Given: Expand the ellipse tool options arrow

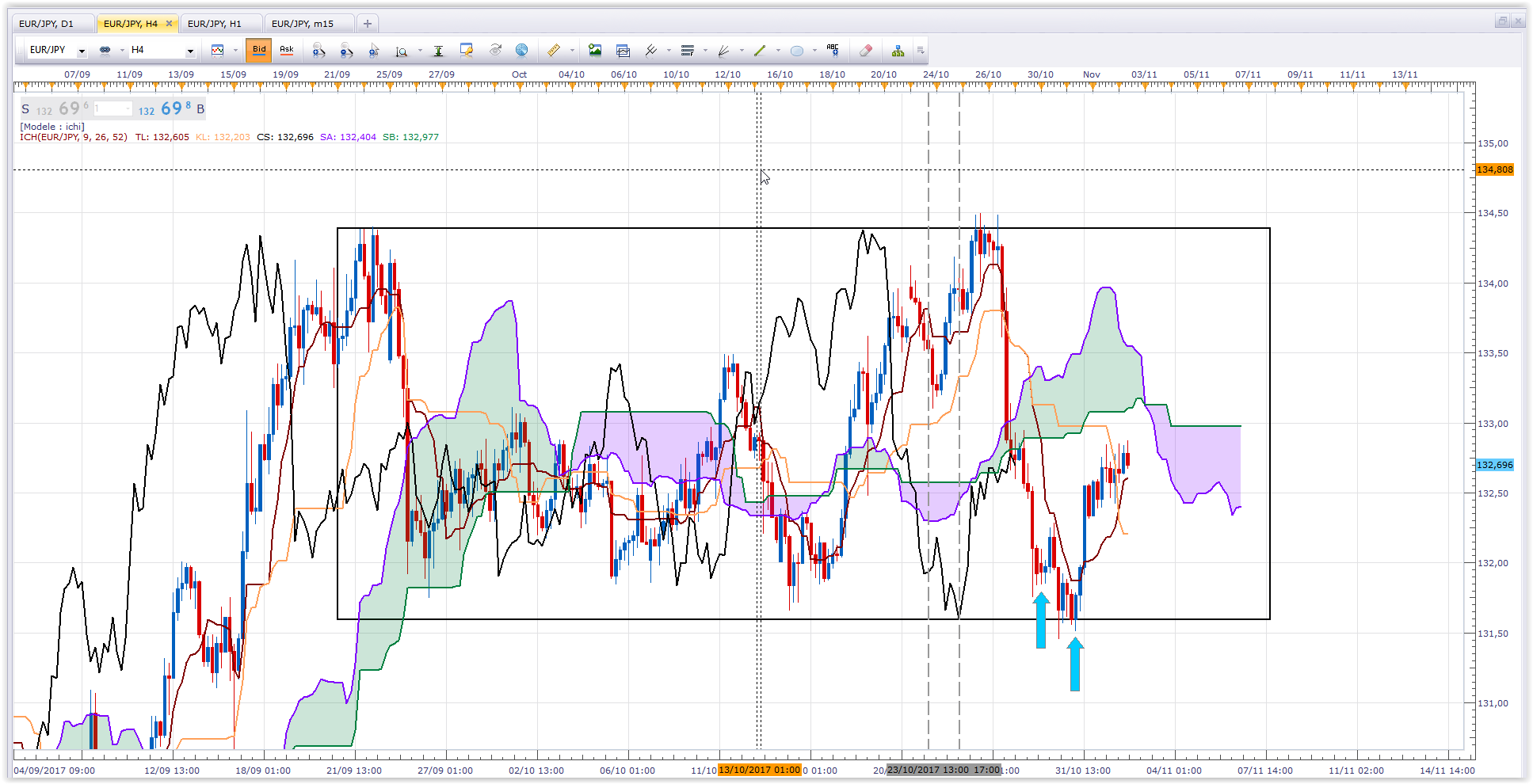Looking at the screenshot, I should pos(814,51).
